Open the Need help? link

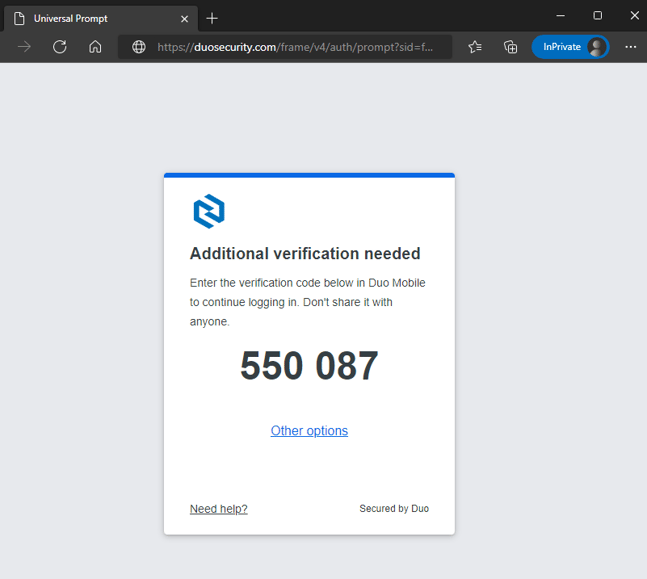pos(219,509)
